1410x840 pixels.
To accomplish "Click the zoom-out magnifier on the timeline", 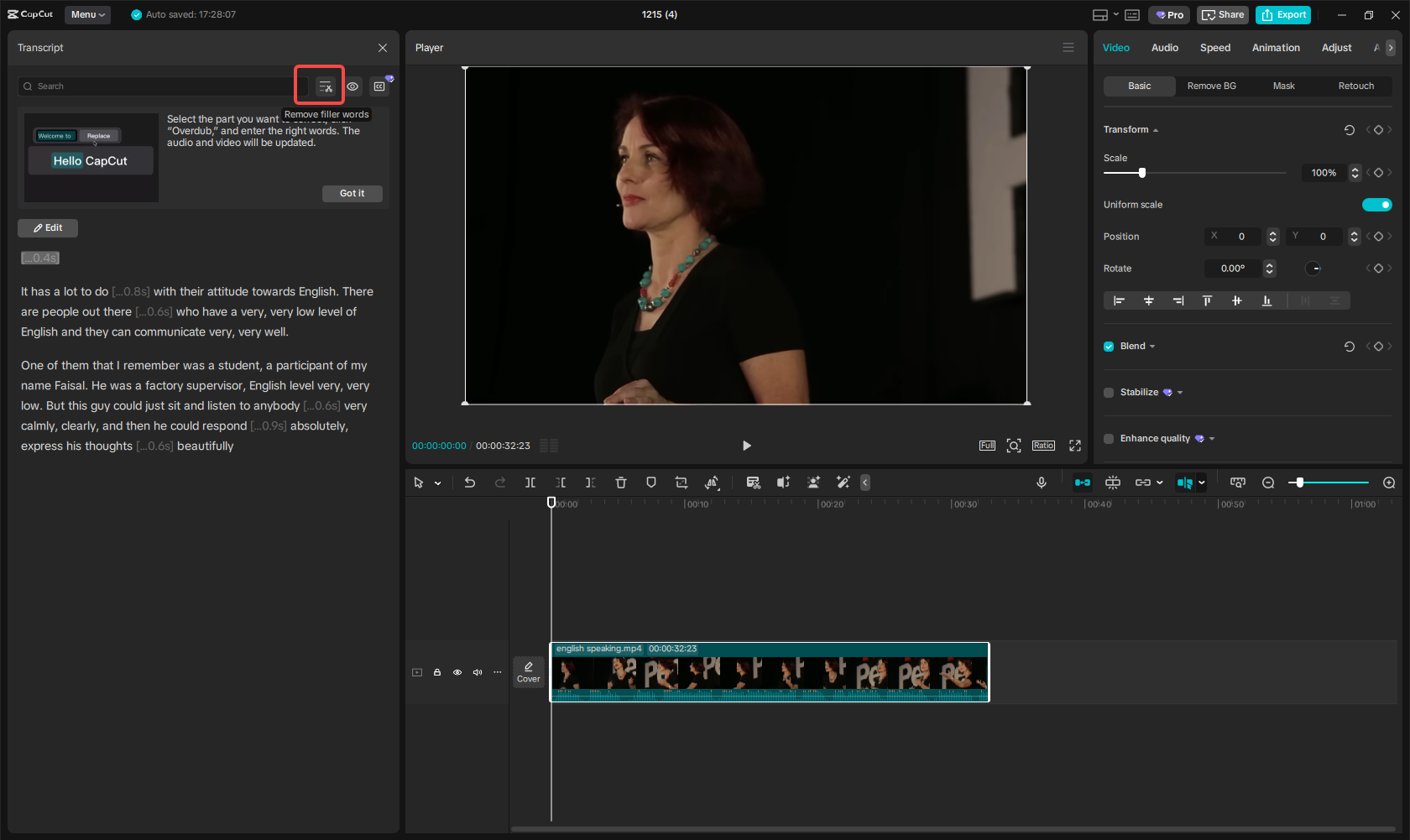I will (1268, 483).
